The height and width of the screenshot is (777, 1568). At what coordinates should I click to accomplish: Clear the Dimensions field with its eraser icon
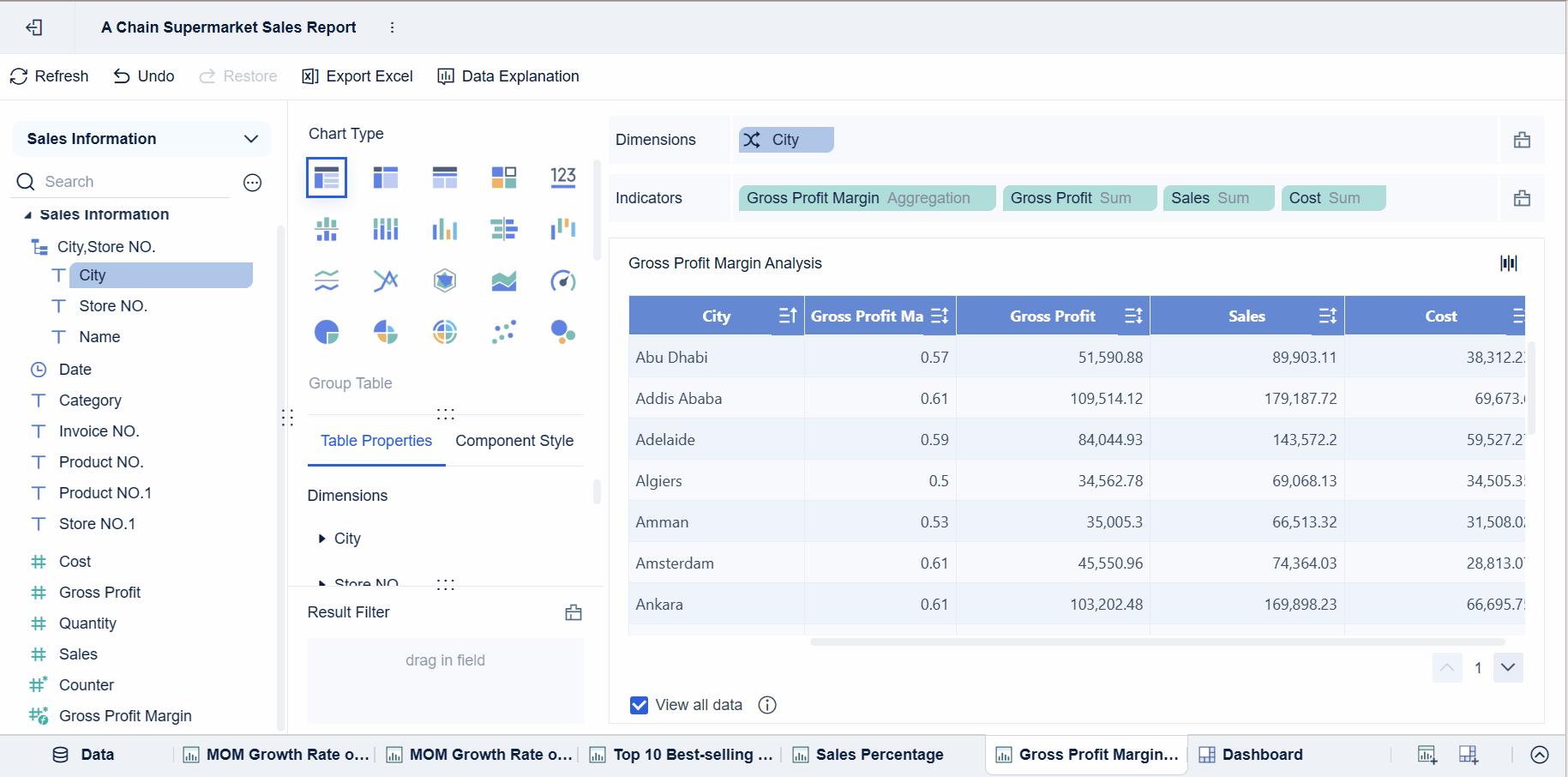(x=1522, y=140)
